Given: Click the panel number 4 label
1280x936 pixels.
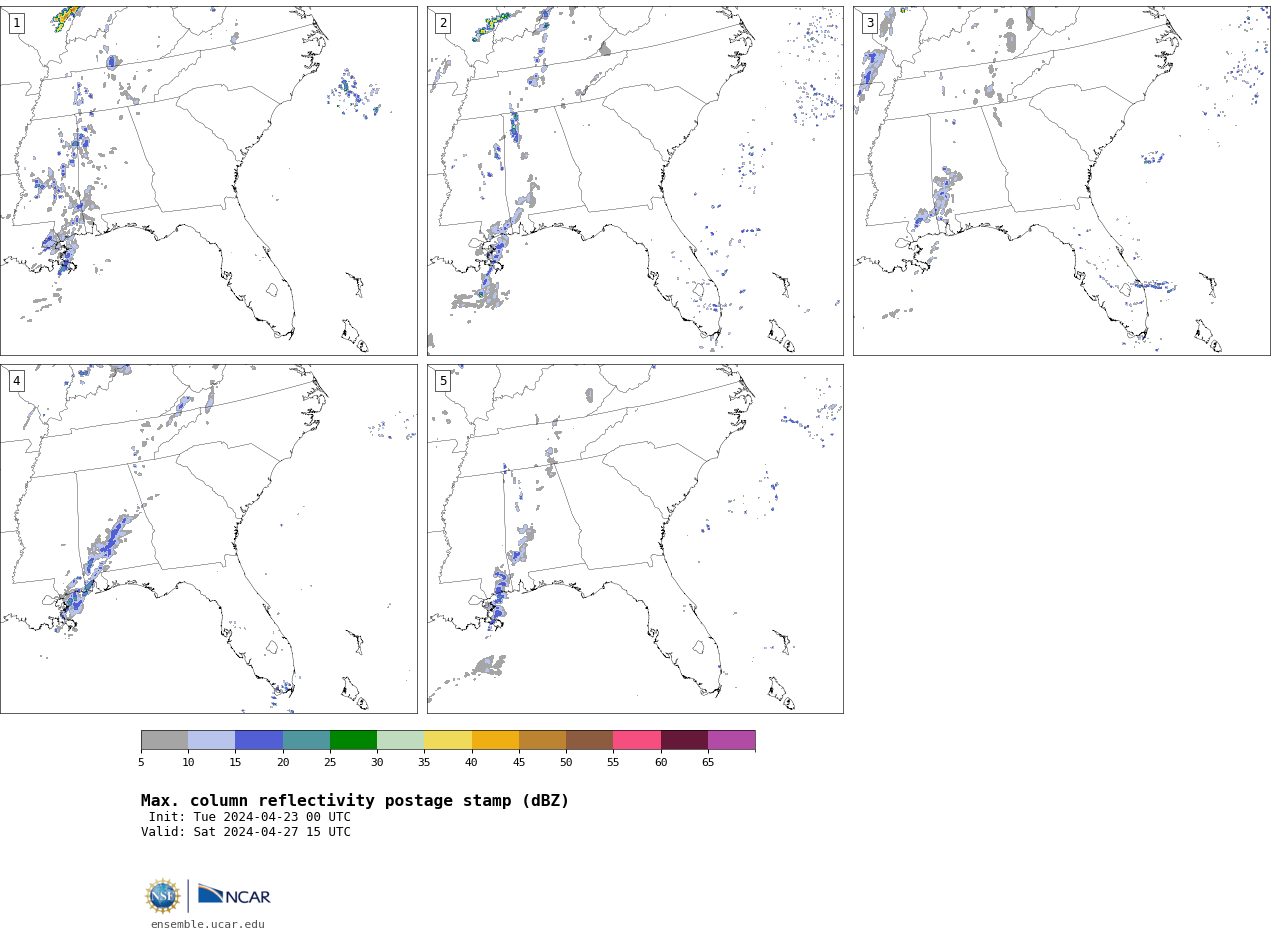Looking at the screenshot, I should coord(16,381).
